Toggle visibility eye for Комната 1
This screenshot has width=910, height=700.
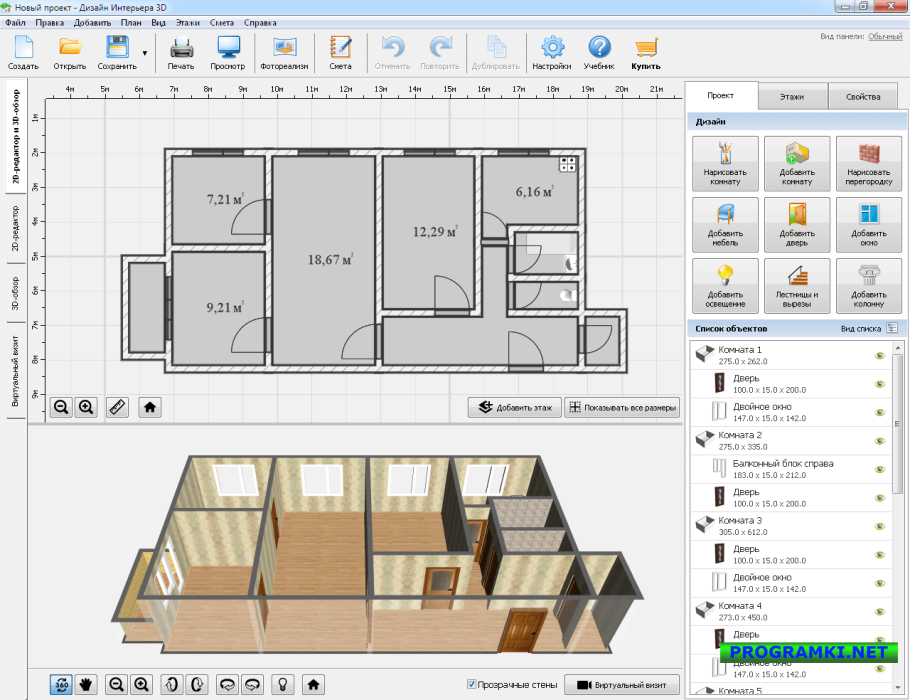(881, 355)
